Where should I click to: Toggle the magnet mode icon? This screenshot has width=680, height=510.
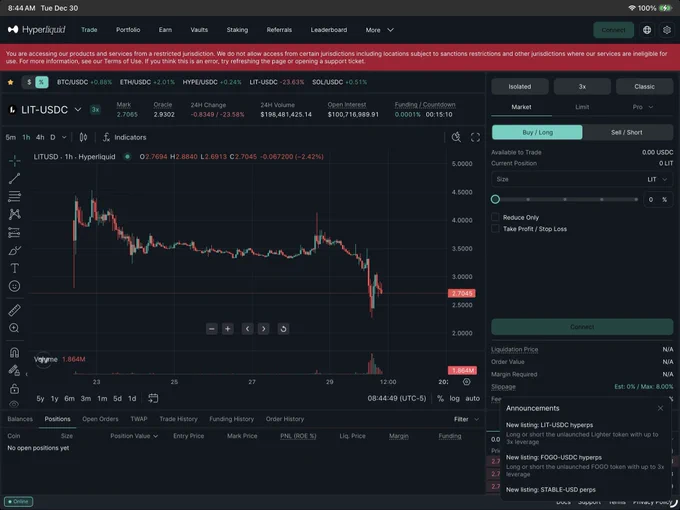(x=14, y=352)
